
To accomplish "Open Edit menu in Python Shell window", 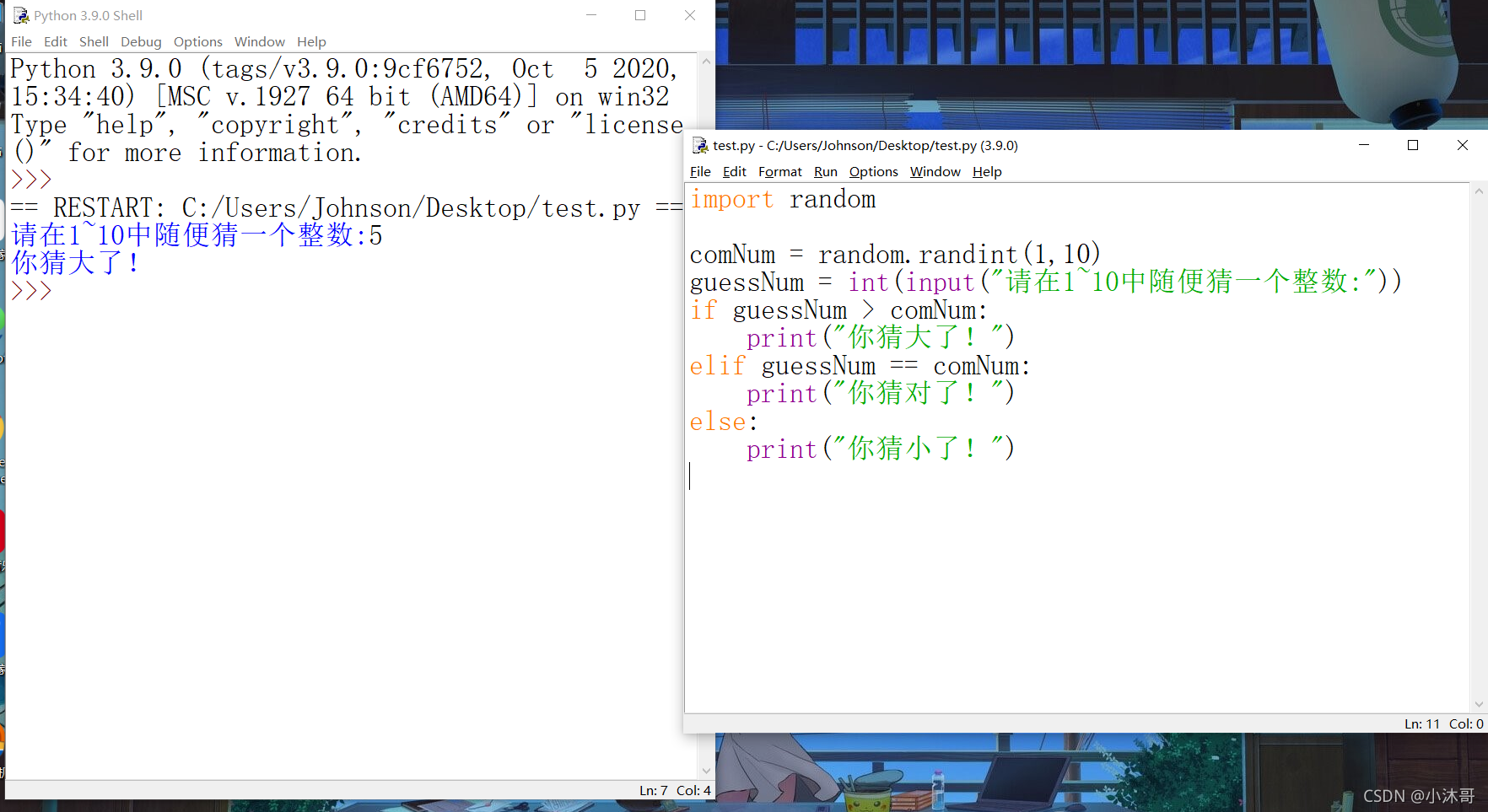I will click(56, 41).
